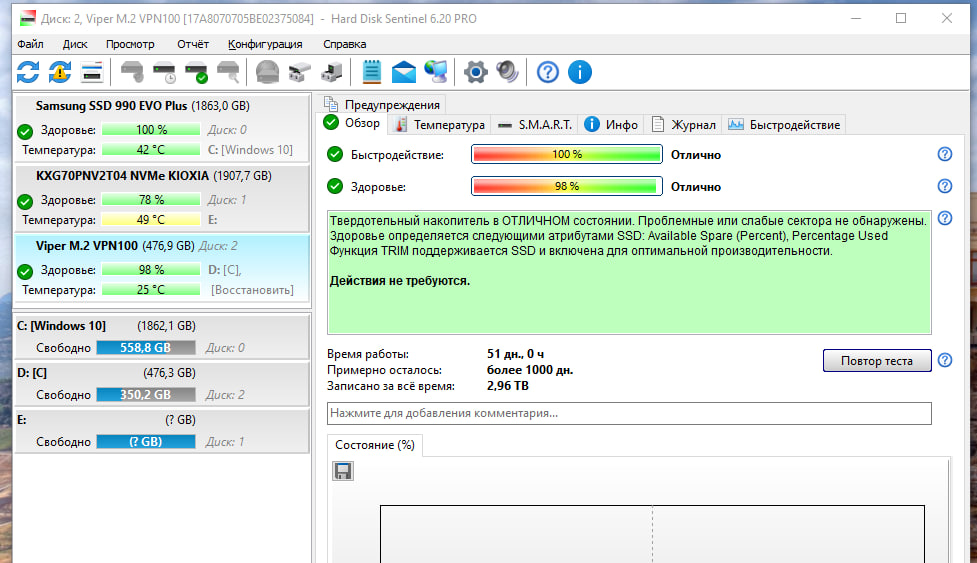
Task: Click the disk with magnifier icon
Action: click(228, 72)
